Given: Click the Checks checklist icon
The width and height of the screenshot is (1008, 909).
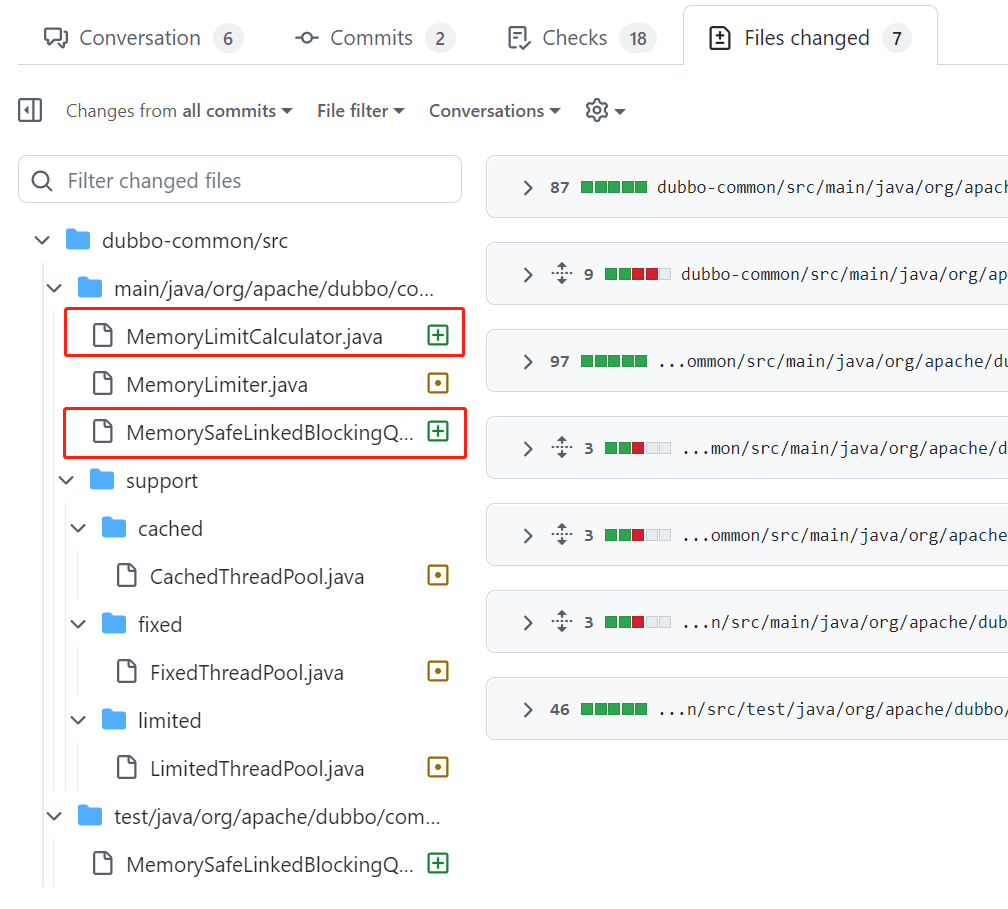Looking at the screenshot, I should click(x=519, y=38).
